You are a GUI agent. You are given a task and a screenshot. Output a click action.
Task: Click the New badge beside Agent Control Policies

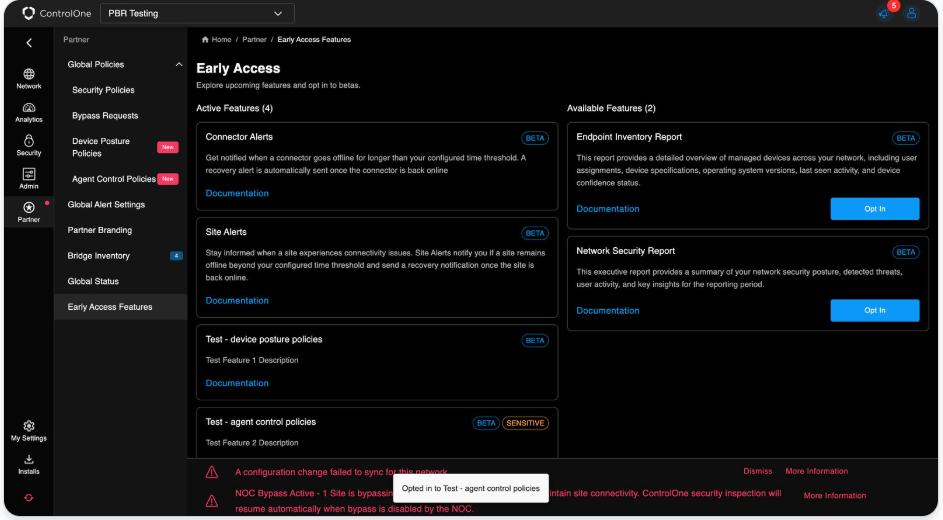coord(168,179)
